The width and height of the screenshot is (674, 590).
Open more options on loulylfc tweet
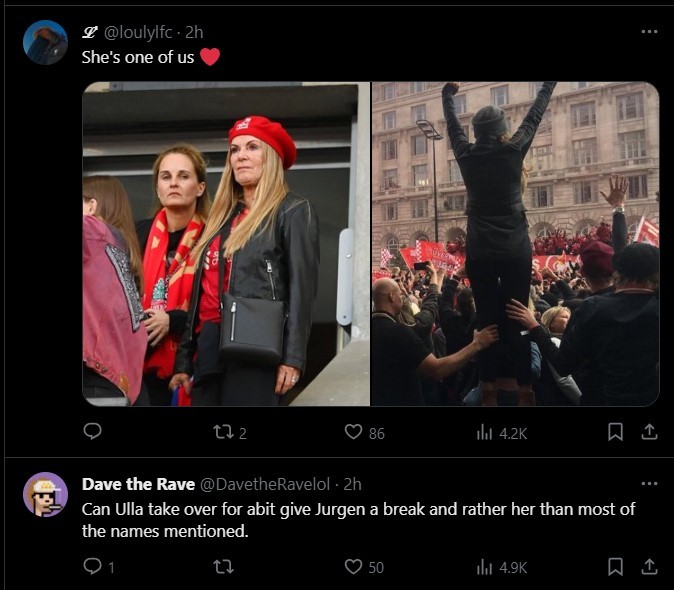(x=649, y=31)
